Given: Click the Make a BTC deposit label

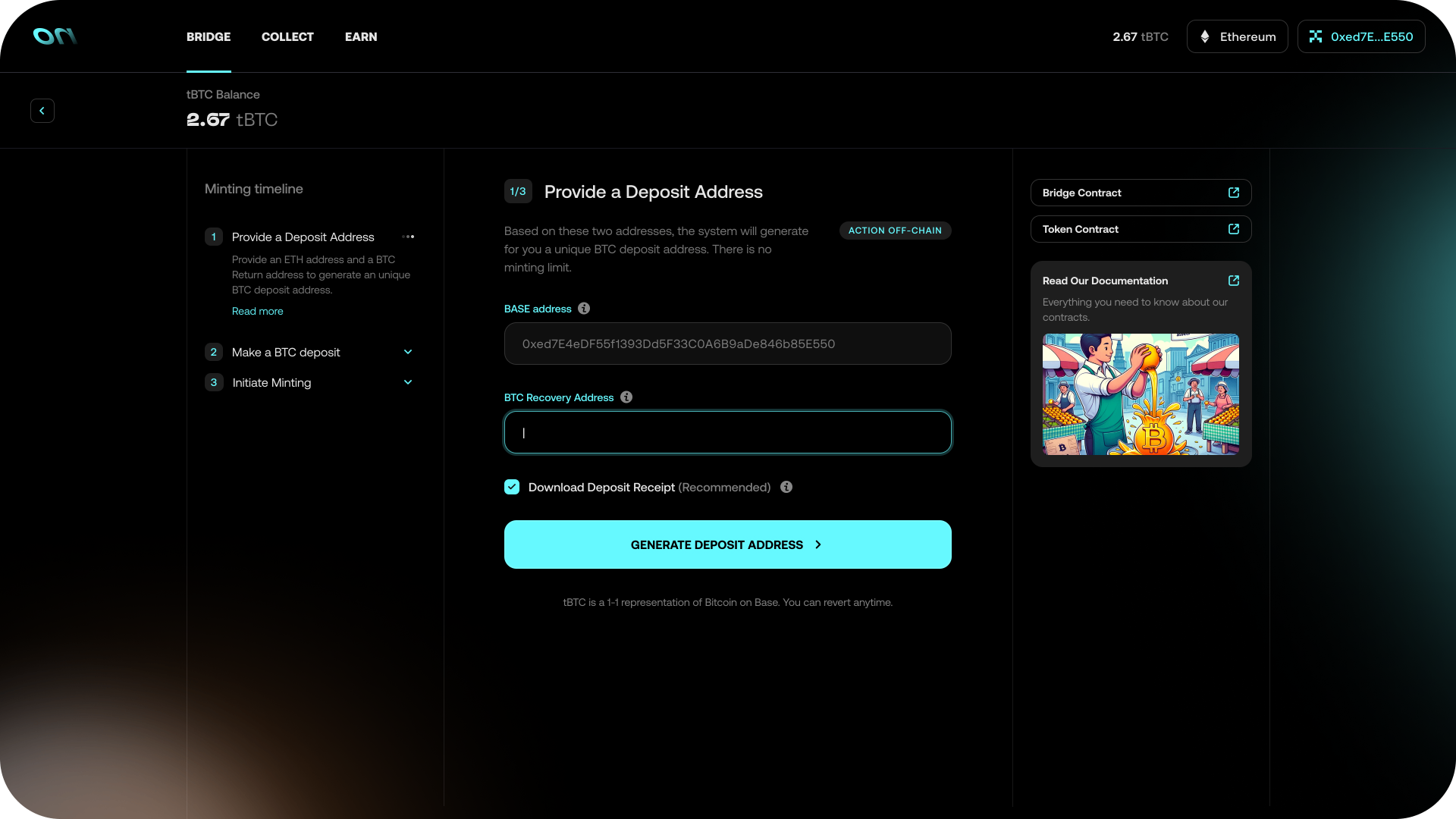Looking at the screenshot, I should click(286, 352).
